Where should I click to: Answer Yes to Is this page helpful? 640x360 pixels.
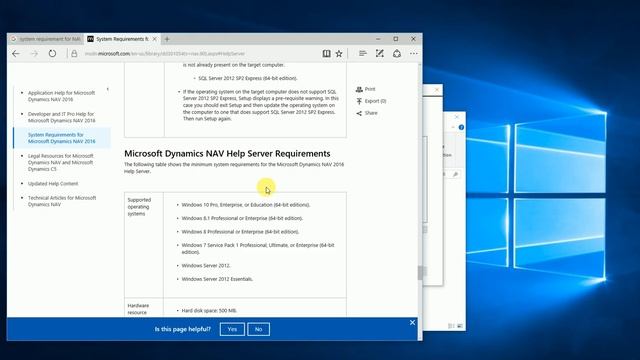[x=232, y=329]
